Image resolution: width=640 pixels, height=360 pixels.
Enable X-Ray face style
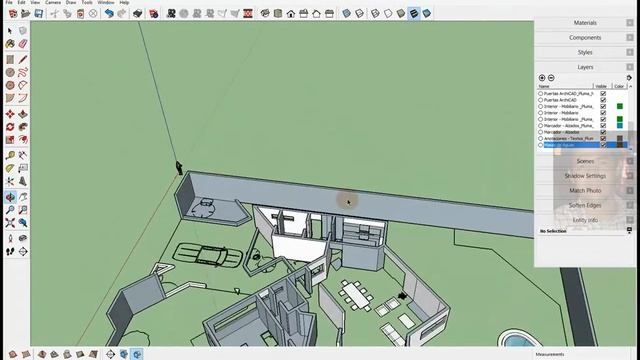[347, 13]
